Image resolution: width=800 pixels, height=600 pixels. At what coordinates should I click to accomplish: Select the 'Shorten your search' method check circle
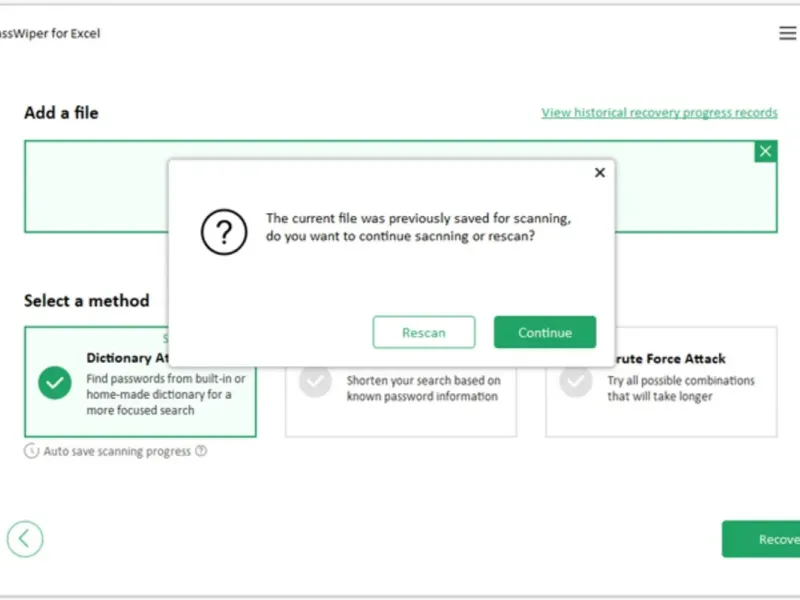pyautogui.click(x=315, y=381)
